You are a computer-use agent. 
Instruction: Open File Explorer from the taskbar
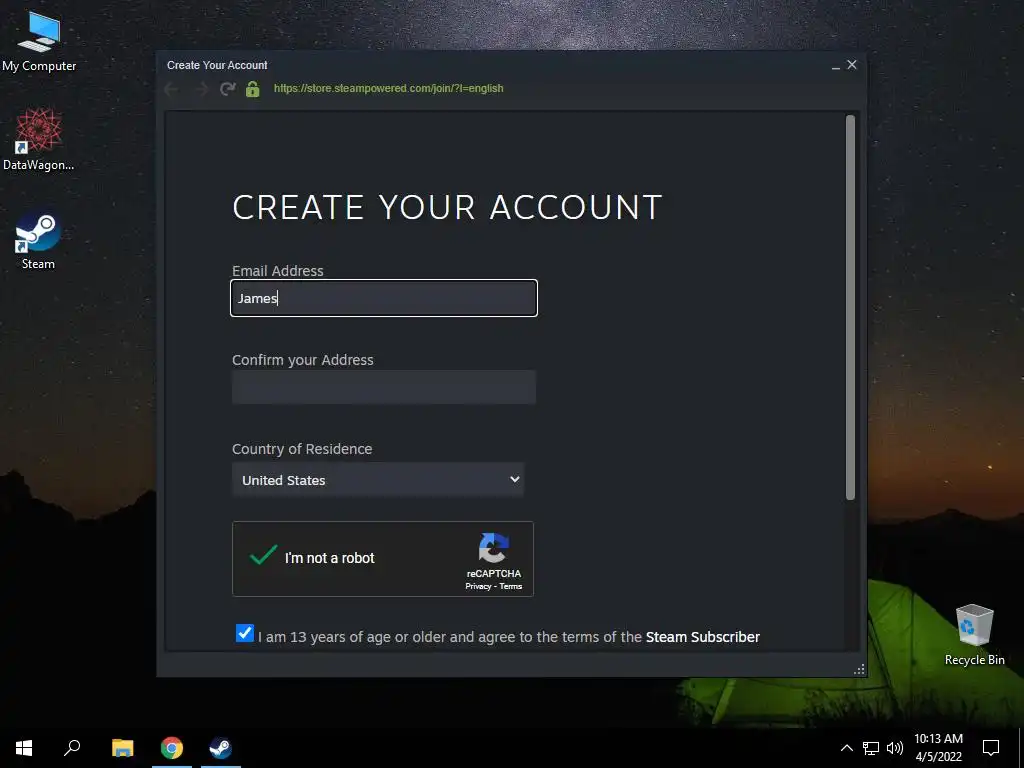coord(122,748)
